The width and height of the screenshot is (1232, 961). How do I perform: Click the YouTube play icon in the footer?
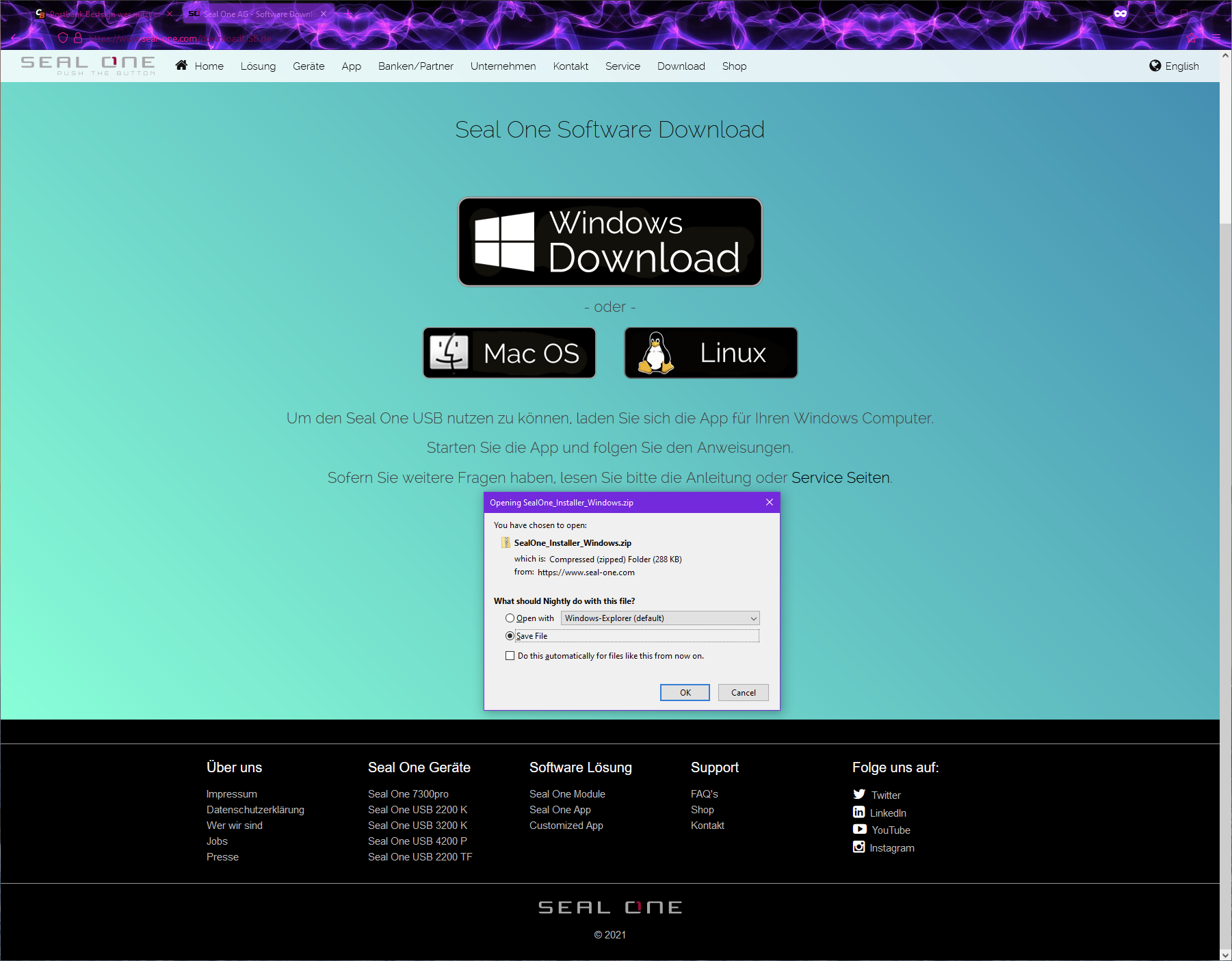(859, 829)
